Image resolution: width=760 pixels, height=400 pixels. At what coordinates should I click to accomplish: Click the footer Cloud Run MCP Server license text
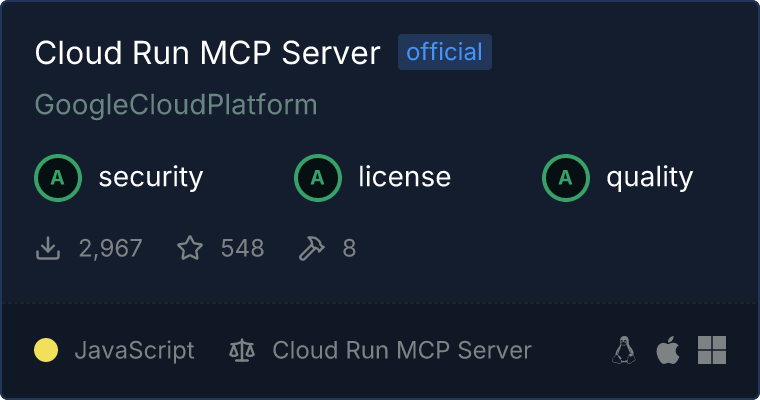pyautogui.click(x=402, y=350)
